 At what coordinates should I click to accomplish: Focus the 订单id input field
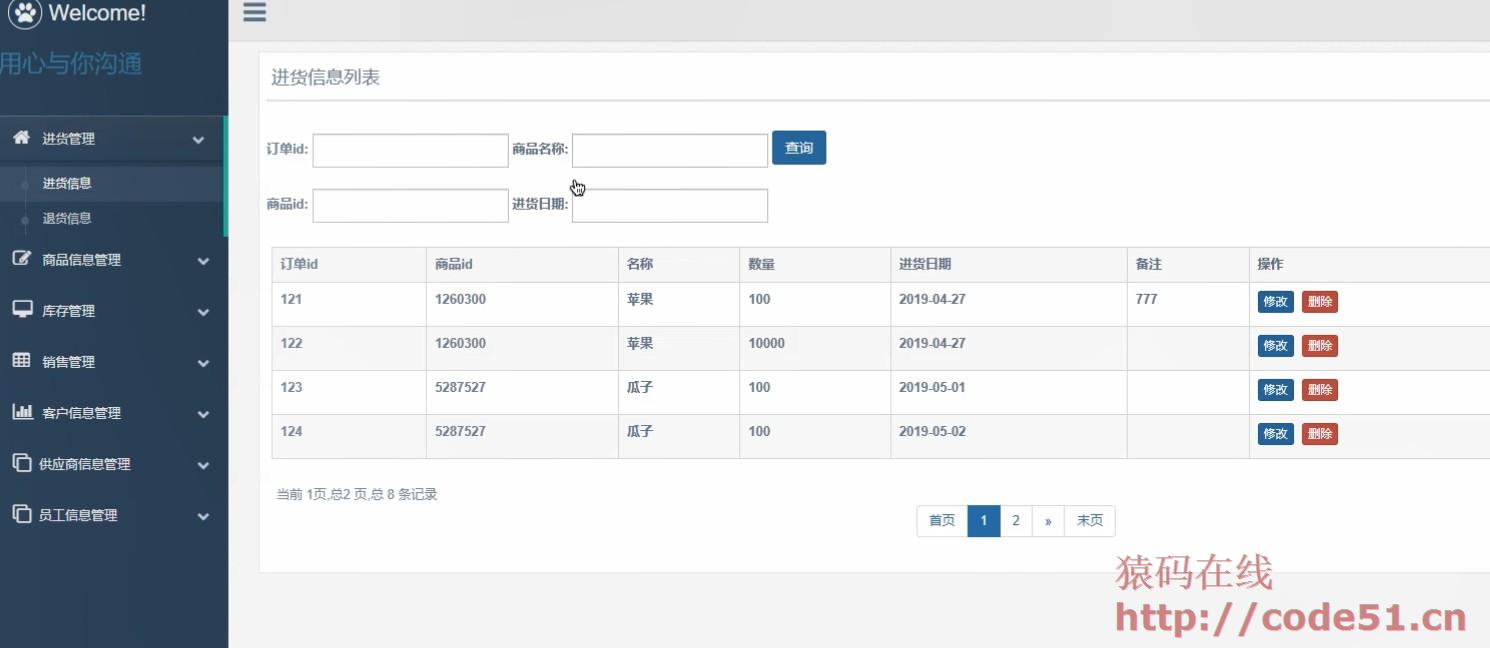410,150
